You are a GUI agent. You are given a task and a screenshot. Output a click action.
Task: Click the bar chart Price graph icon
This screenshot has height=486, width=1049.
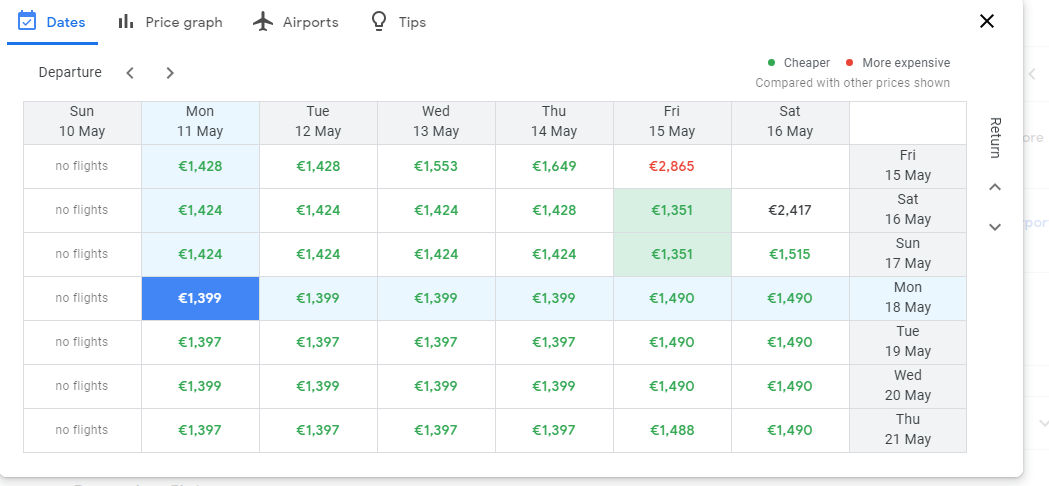pos(126,21)
